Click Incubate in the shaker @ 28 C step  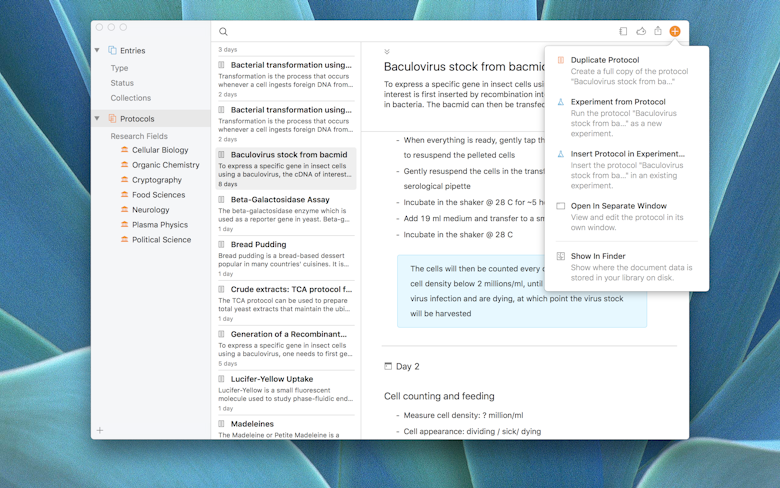[x=458, y=234]
